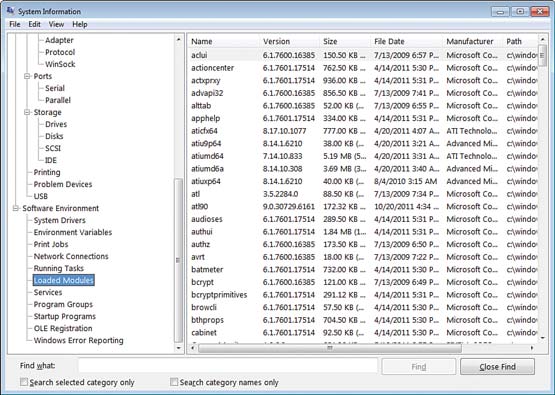Click the tree pane vertical scrollbar thumb
Viewport: 555px width, 395px height.
pos(178,261)
